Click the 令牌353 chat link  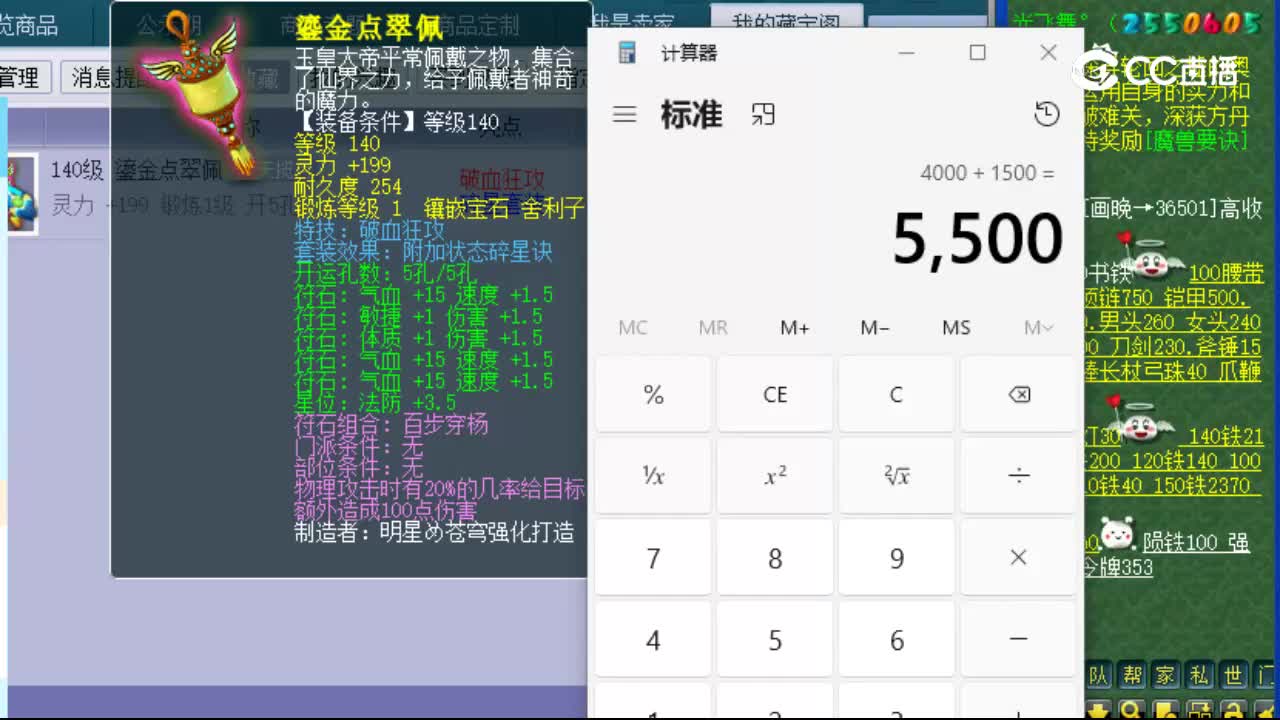(1118, 567)
